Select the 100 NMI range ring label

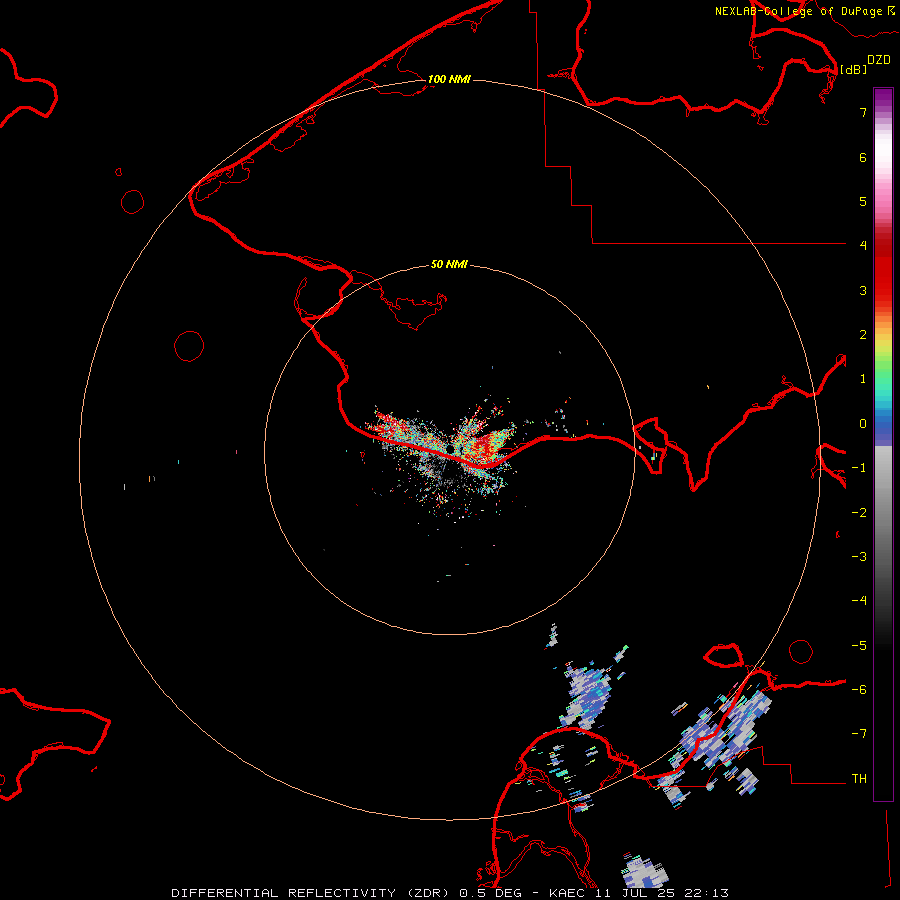(449, 79)
